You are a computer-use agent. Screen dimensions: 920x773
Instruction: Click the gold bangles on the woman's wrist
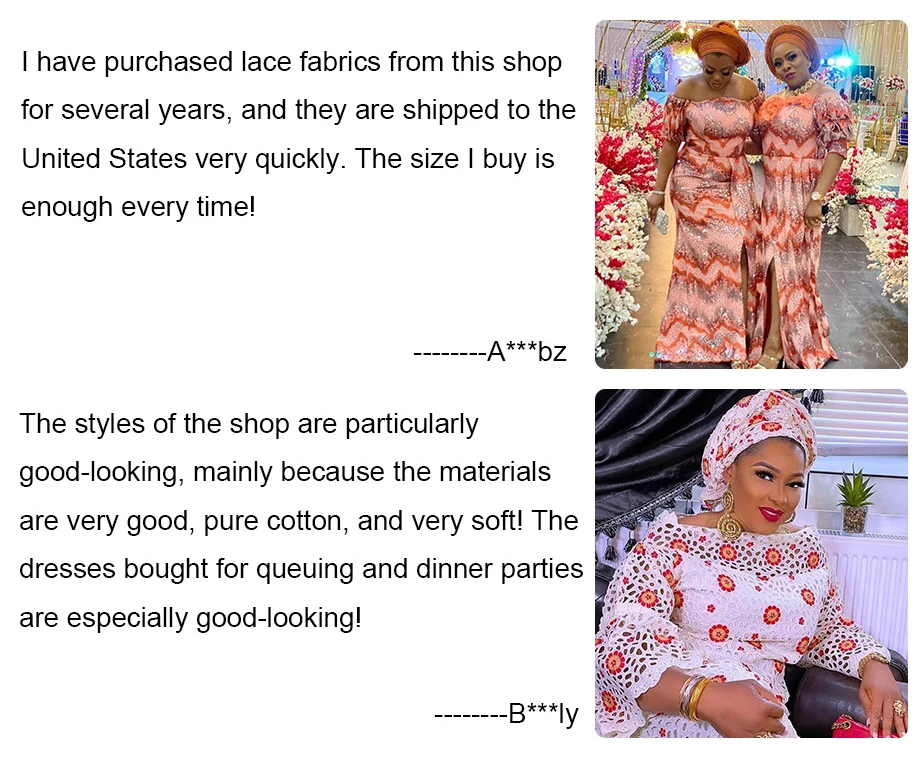[x=694, y=697]
